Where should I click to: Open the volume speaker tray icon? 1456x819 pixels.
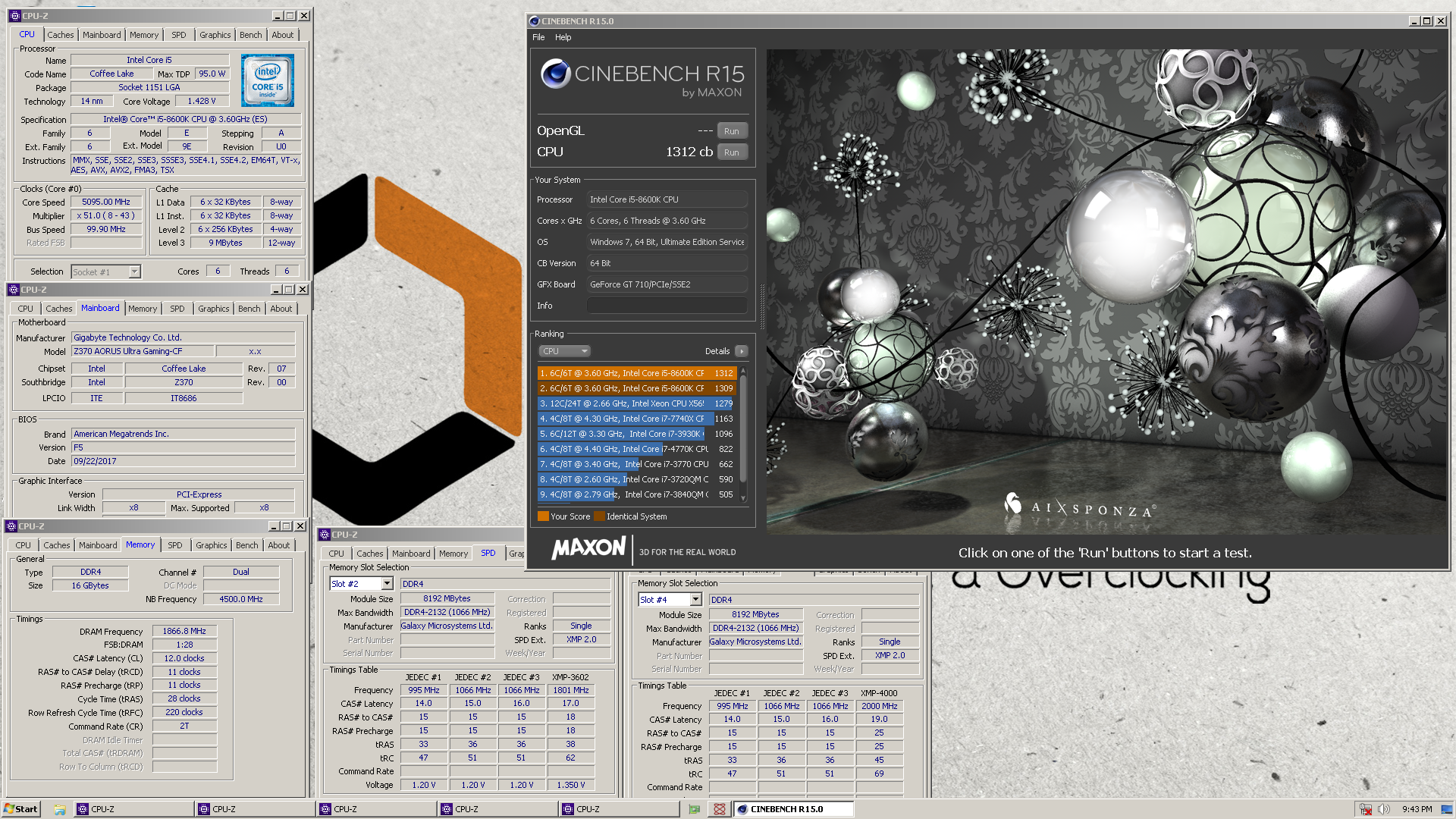click(1384, 809)
